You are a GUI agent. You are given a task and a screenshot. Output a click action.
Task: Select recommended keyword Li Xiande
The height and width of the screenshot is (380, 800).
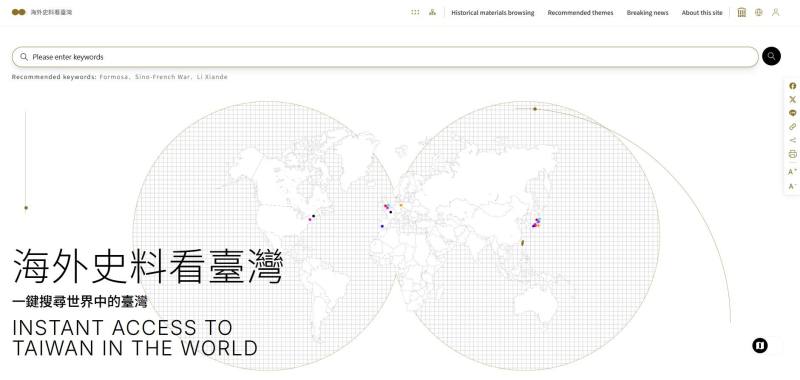coord(212,77)
